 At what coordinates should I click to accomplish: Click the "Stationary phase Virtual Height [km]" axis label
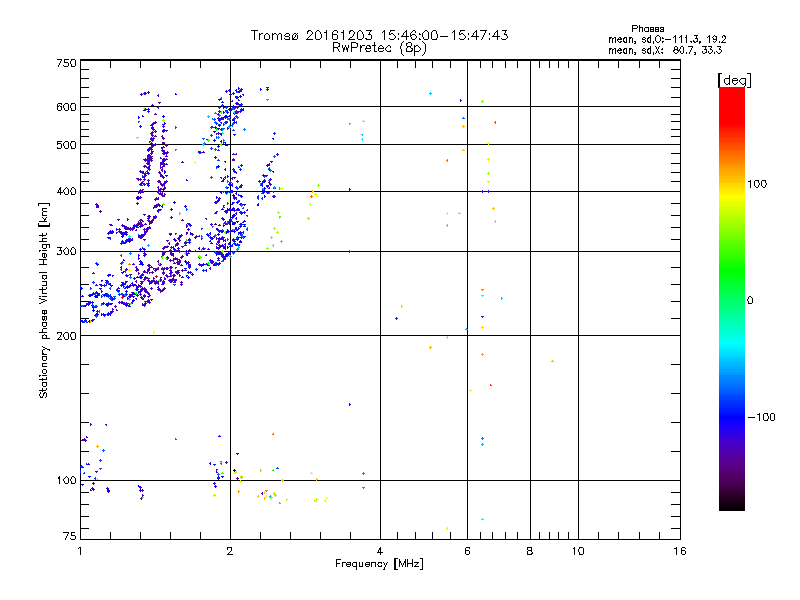(x=44, y=300)
